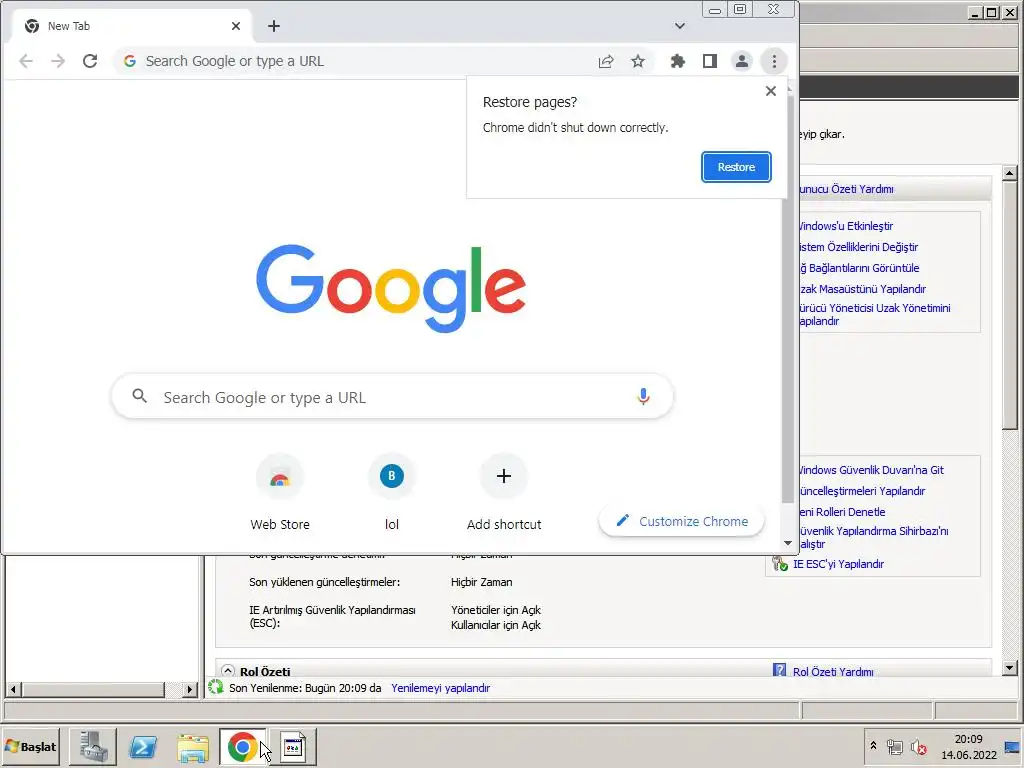Click the refresh icon beside Son Yenilenme
This screenshot has width=1024, height=768.
216,687
